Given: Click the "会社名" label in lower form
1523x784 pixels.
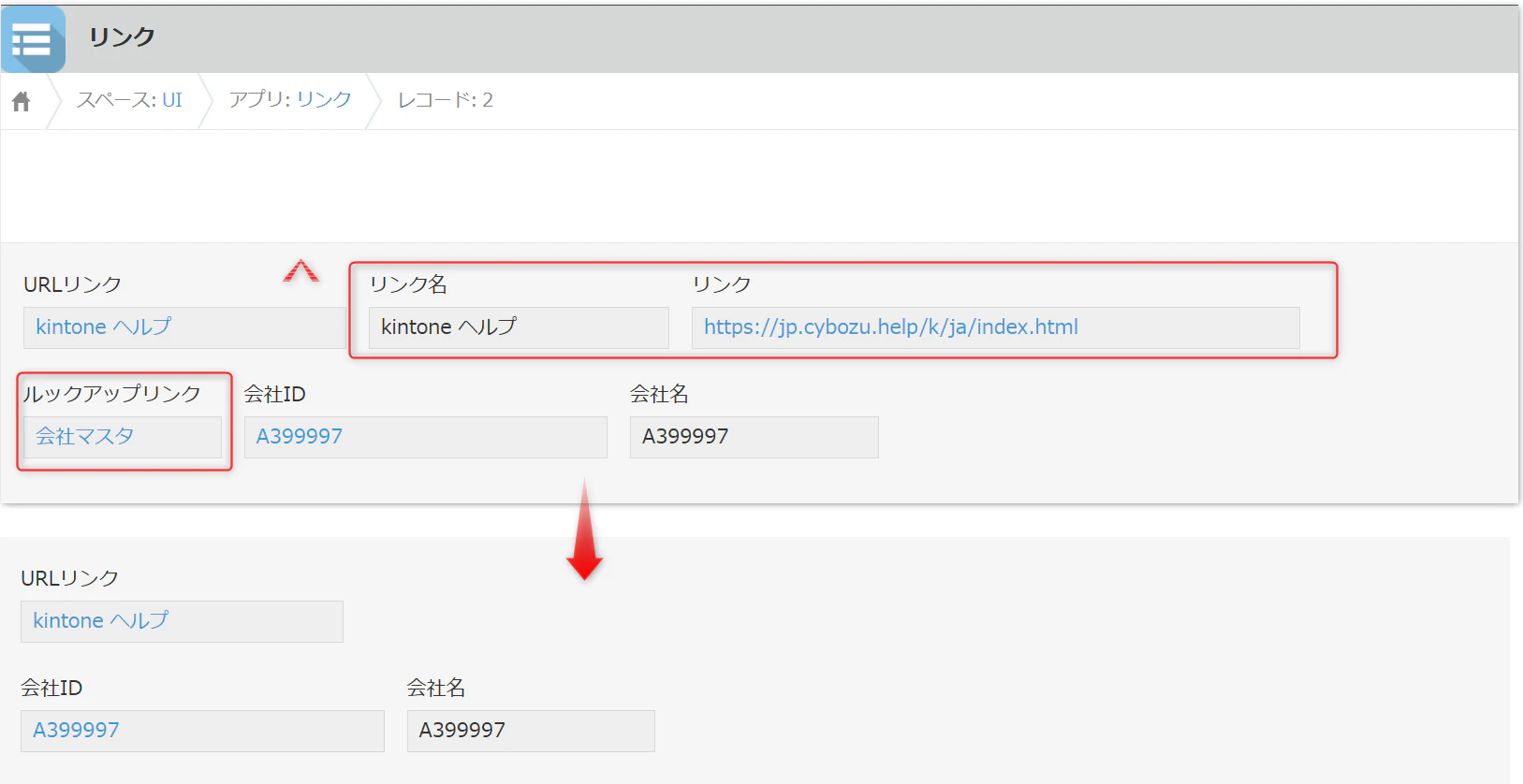Looking at the screenshot, I should tap(436, 688).
